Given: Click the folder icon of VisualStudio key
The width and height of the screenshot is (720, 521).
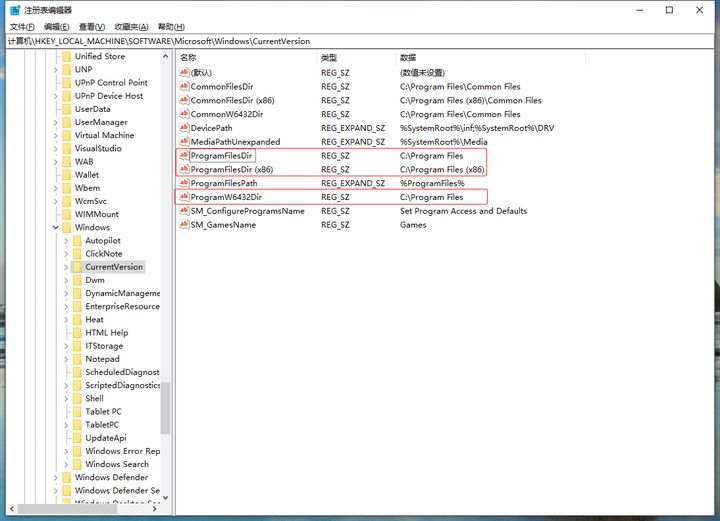Looking at the screenshot, I should coord(67,149).
